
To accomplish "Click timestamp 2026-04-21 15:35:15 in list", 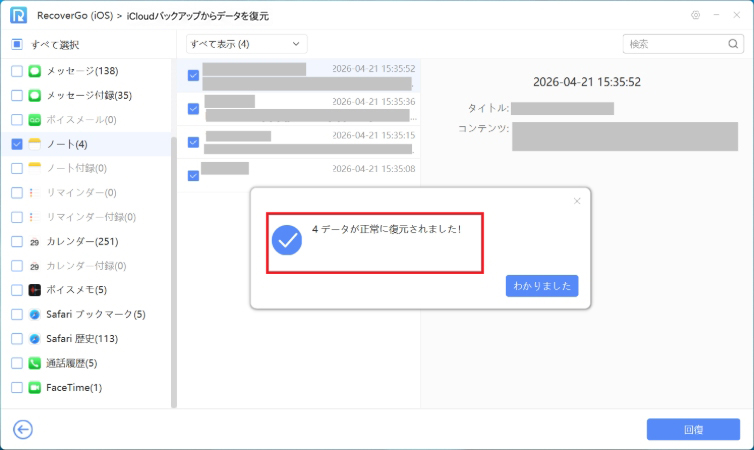I will [374, 136].
